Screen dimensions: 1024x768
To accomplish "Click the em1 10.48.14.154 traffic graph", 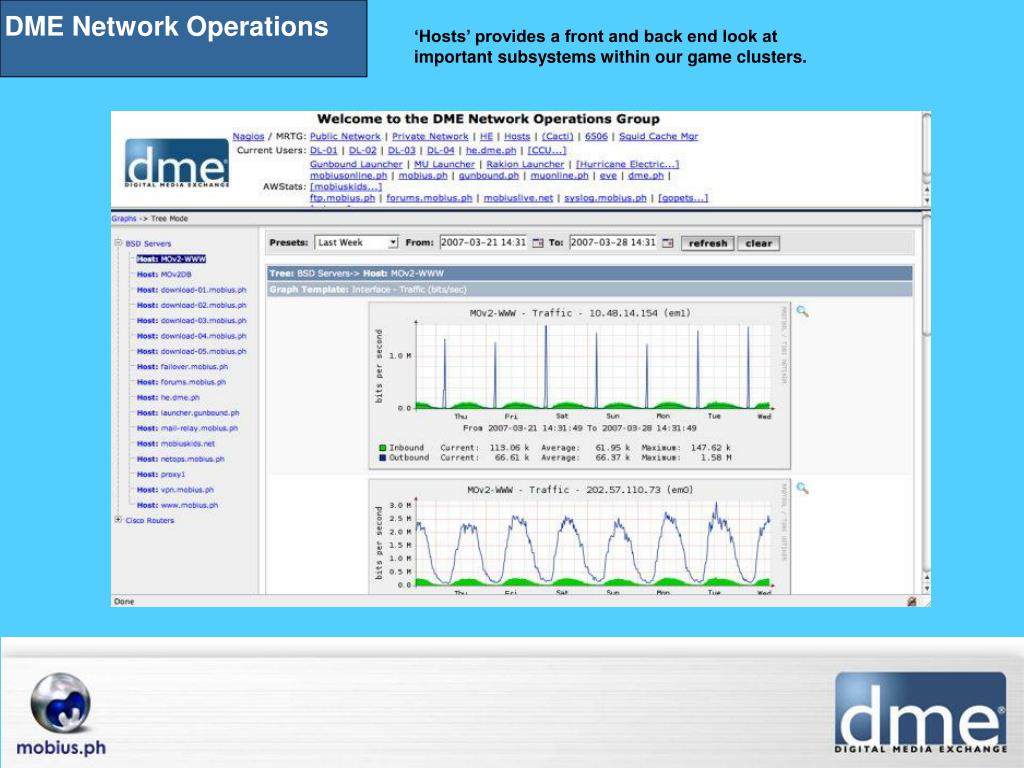I will coord(580,385).
